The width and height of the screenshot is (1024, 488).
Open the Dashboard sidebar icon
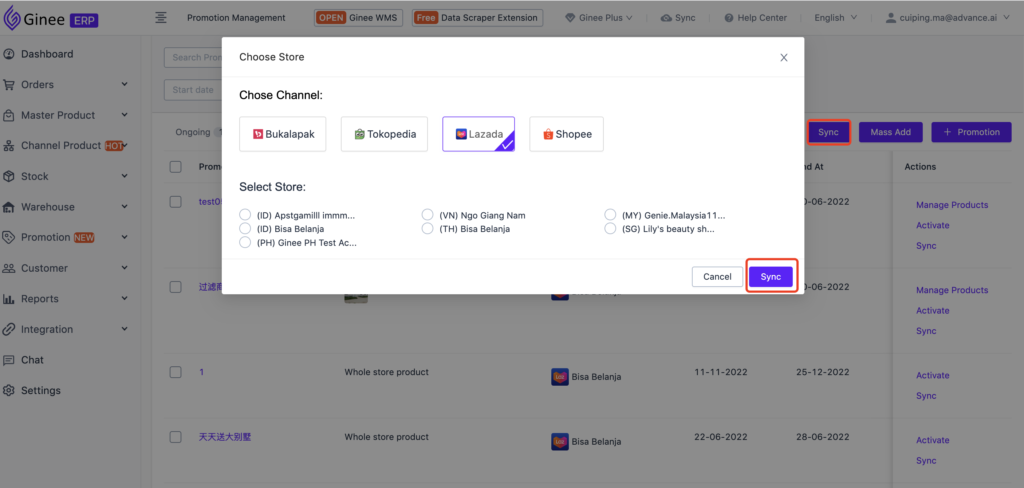point(9,54)
